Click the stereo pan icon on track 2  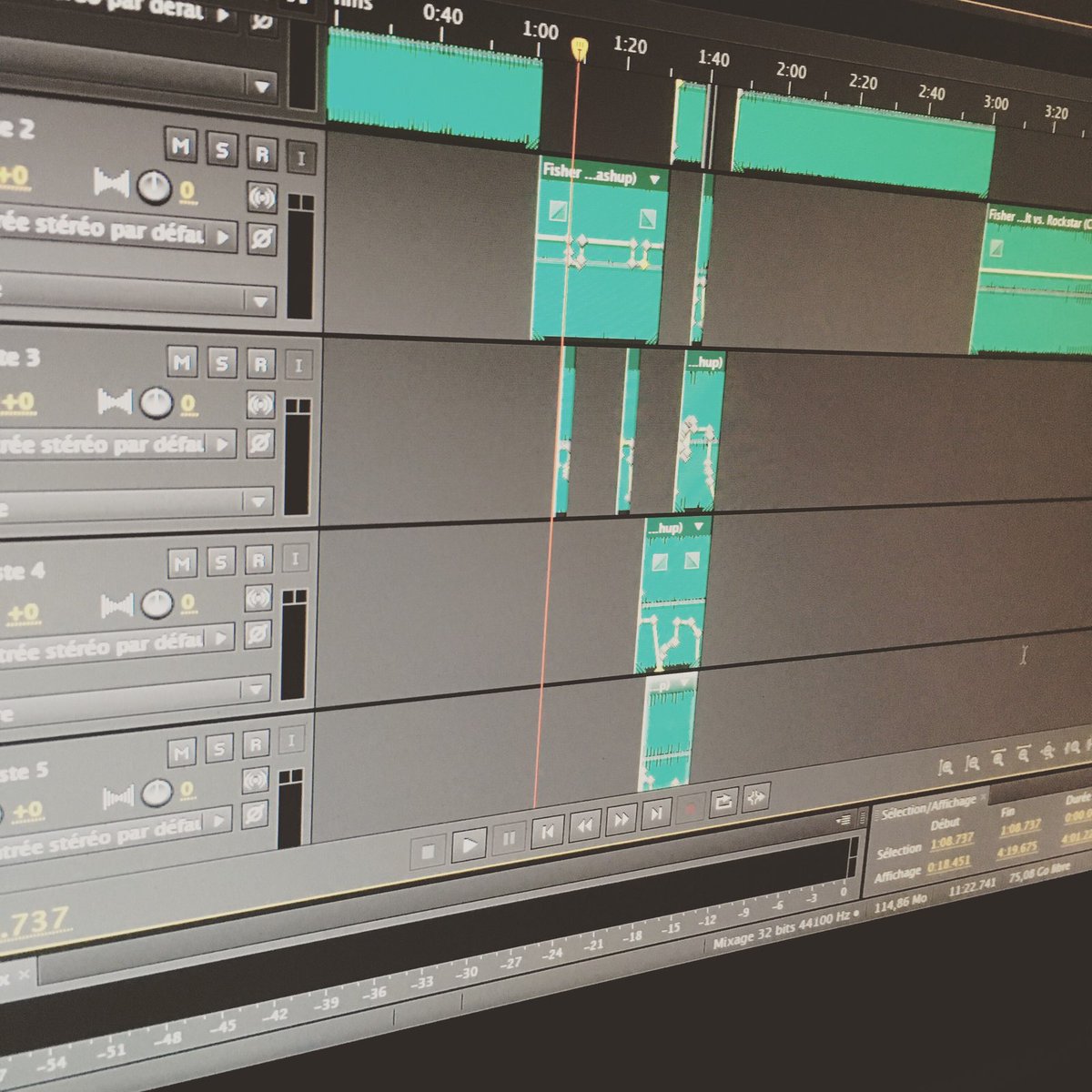[111, 183]
